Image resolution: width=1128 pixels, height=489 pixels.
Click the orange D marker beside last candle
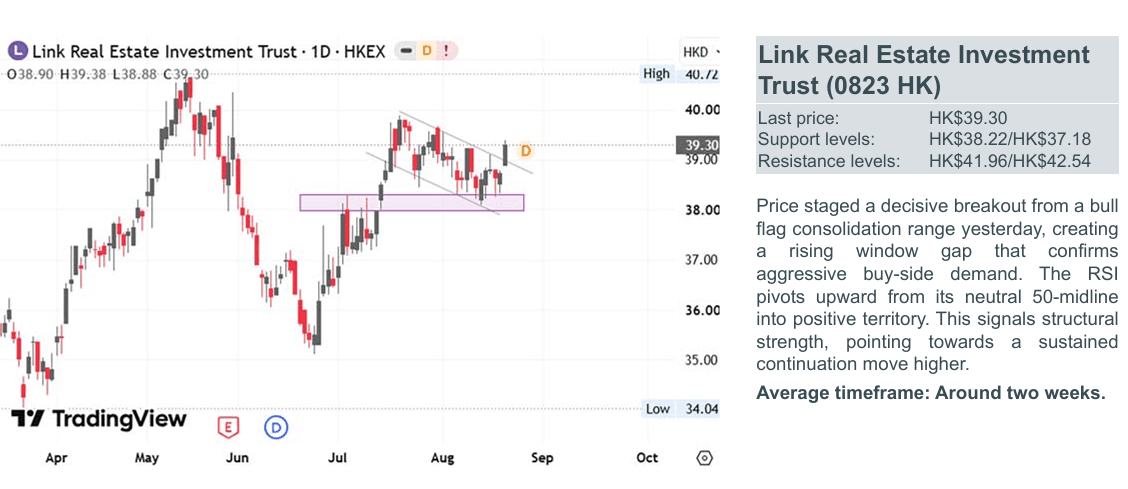tap(526, 151)
